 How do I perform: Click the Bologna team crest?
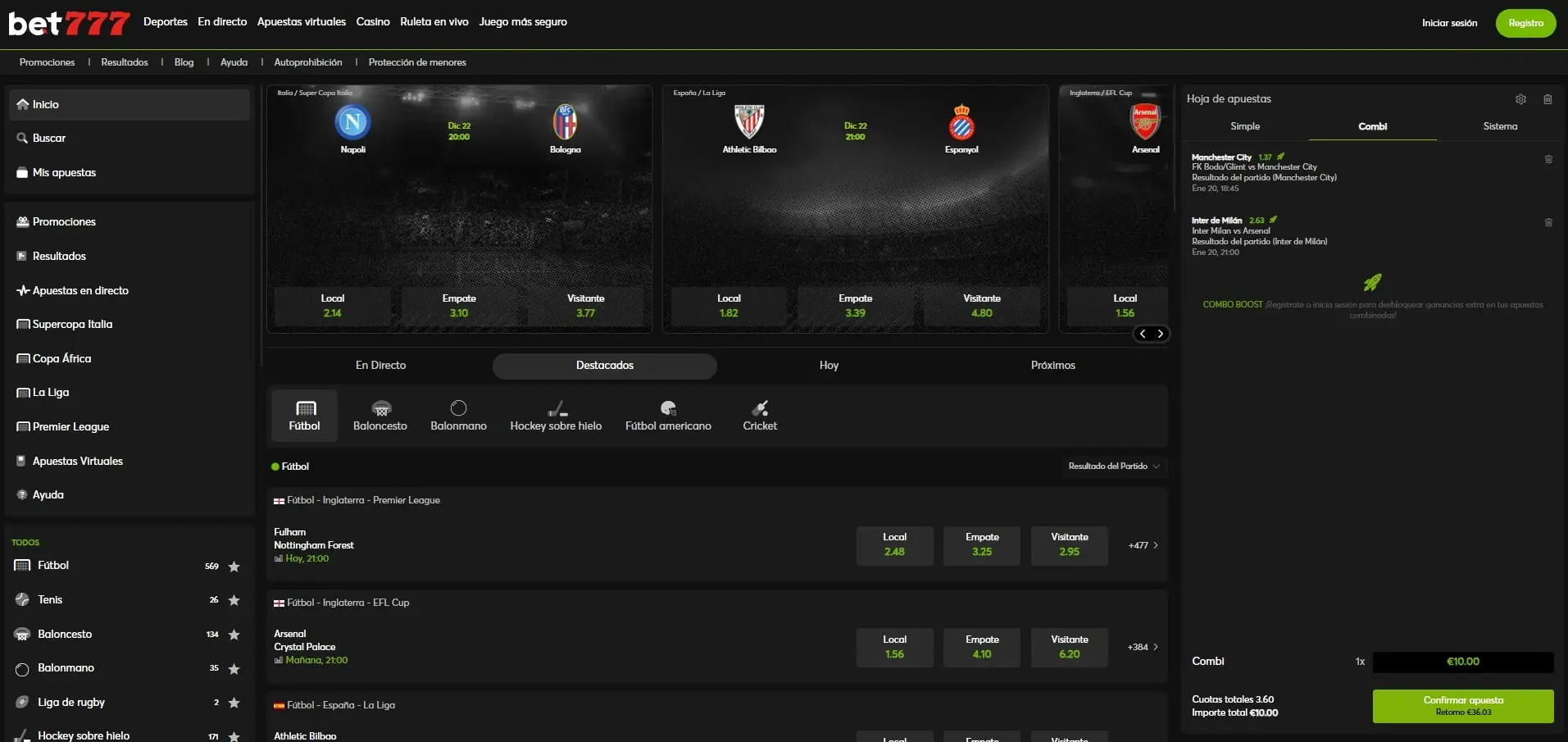tap(565, 122)
